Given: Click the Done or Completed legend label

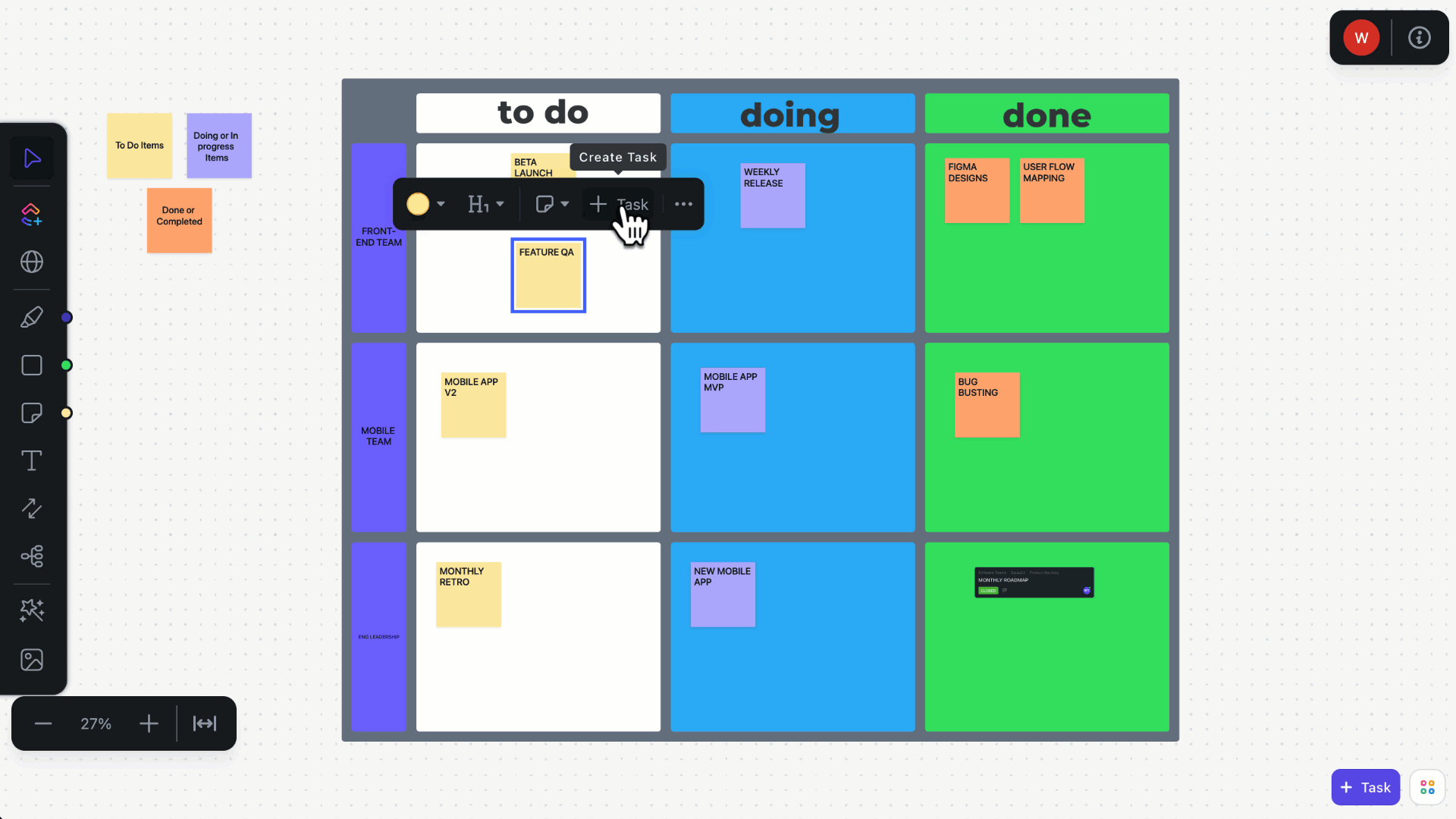Looking at the screenshot, I should pos(179,216).
